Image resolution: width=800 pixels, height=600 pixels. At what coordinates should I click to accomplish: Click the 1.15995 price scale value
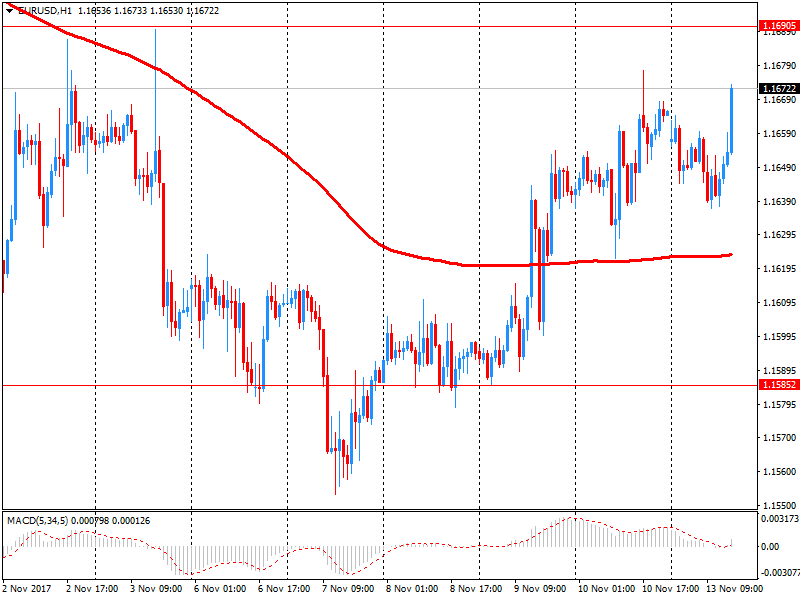[779, 336]
